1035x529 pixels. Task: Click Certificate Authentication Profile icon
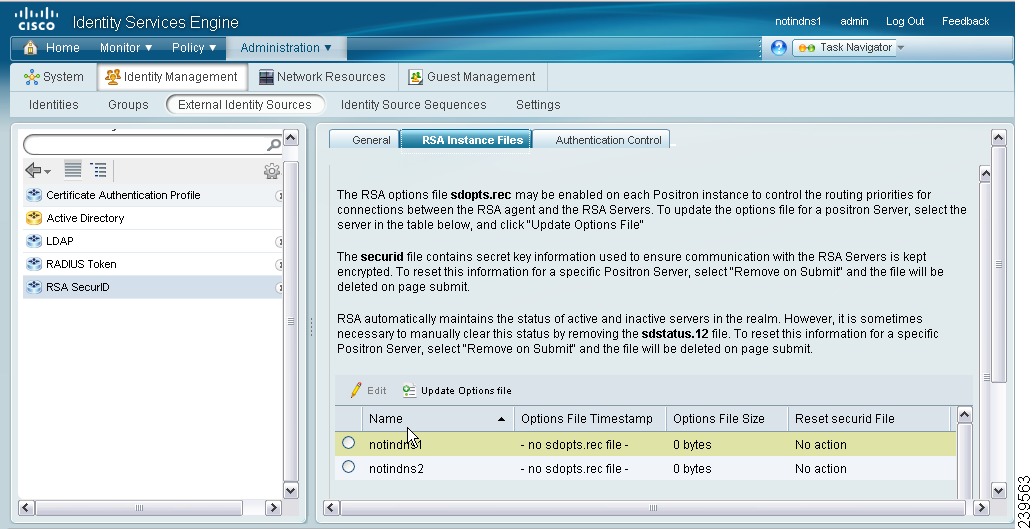coord(34,195)
